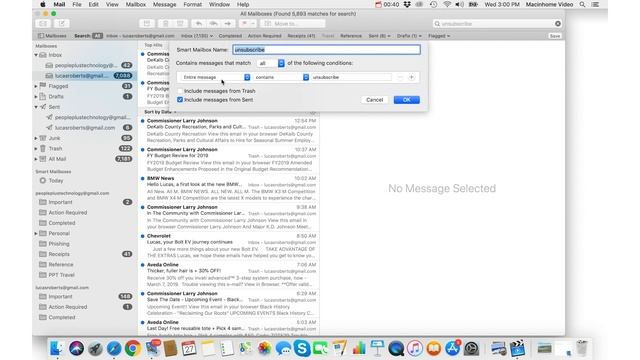The image size is (640, 360).
Task: Open Finder from the dock
Action: (56, 348)
